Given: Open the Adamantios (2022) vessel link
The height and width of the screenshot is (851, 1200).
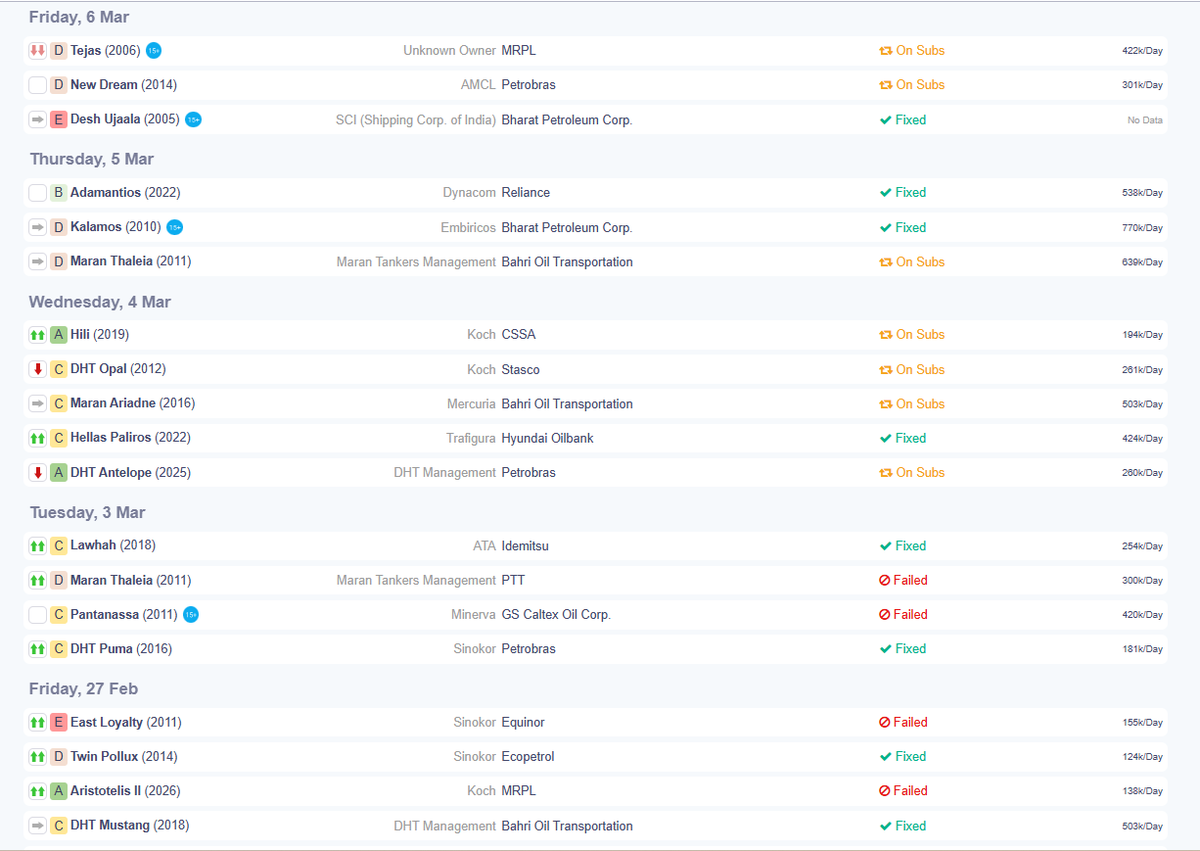Looking at the screenshot, I should [x=125, y=193].
